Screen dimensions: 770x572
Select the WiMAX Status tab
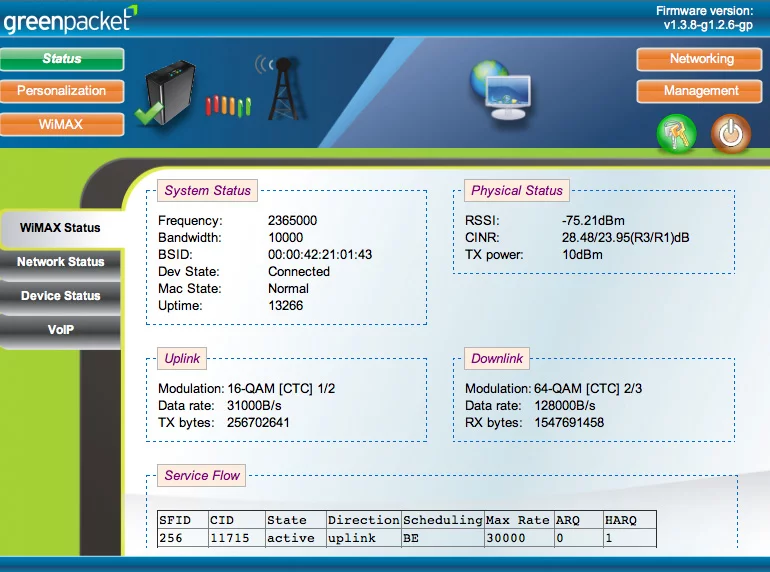[60, 228]
